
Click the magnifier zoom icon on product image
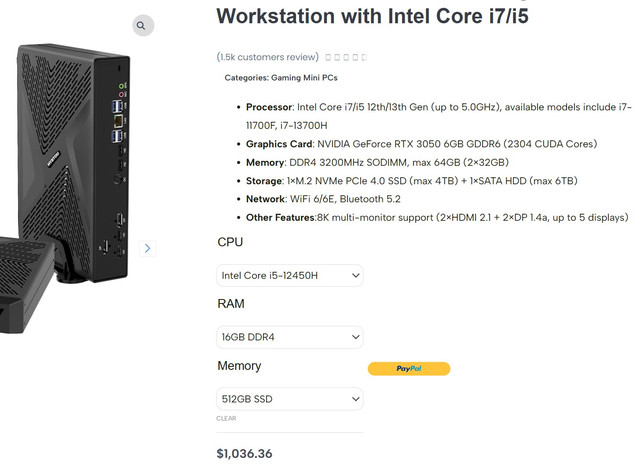(x=143, y=25)
